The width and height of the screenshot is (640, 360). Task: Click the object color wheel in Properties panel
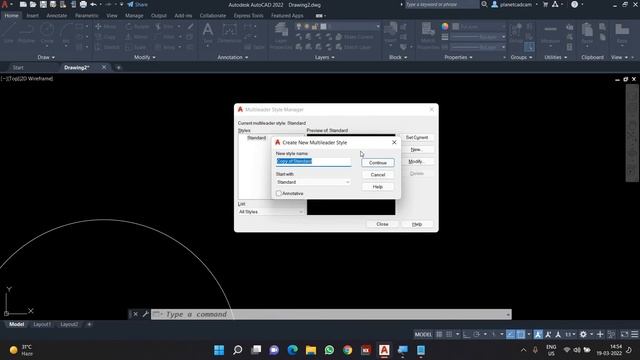445,27
